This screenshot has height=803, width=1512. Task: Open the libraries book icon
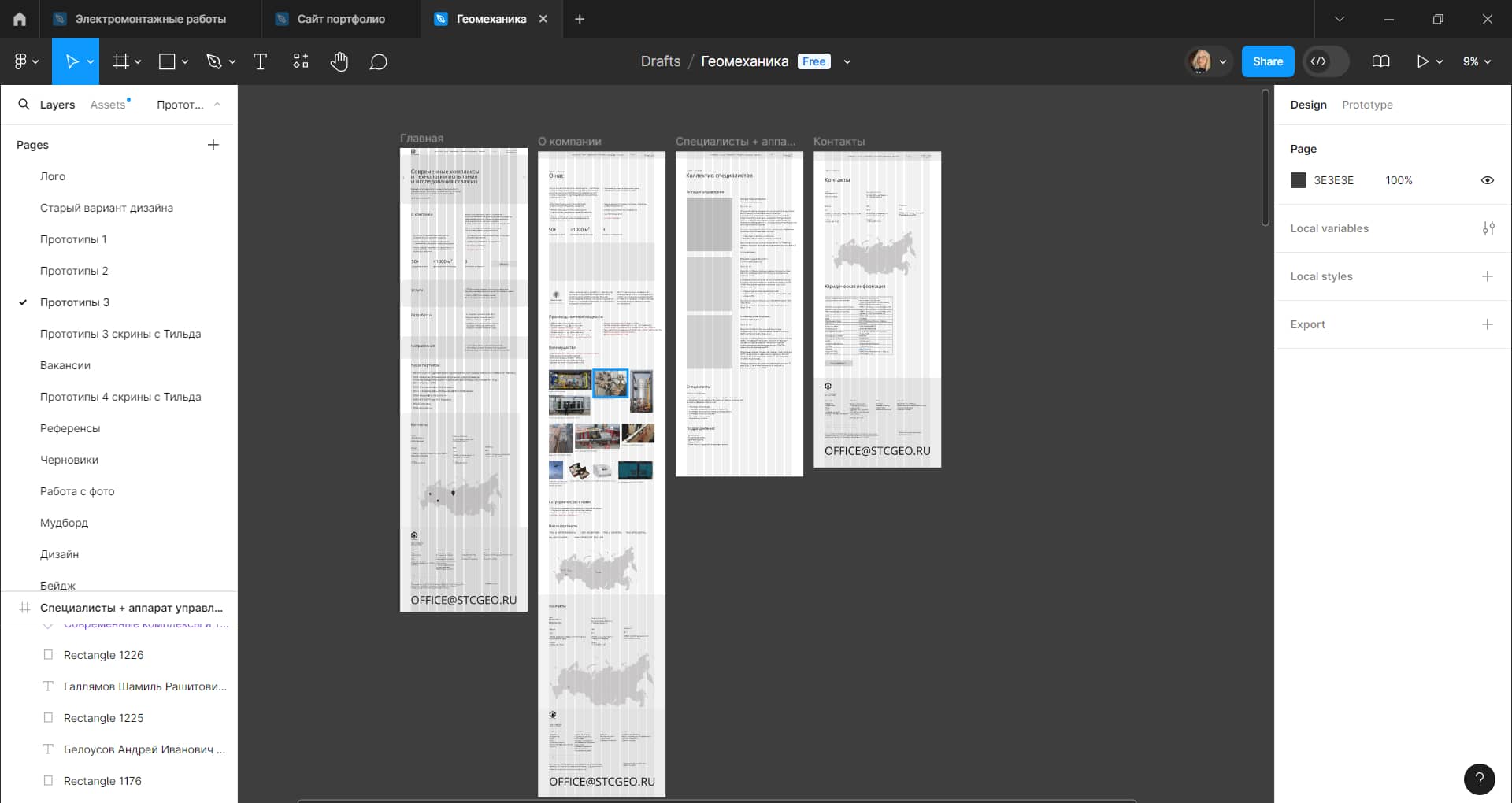tap(1380, 61)
